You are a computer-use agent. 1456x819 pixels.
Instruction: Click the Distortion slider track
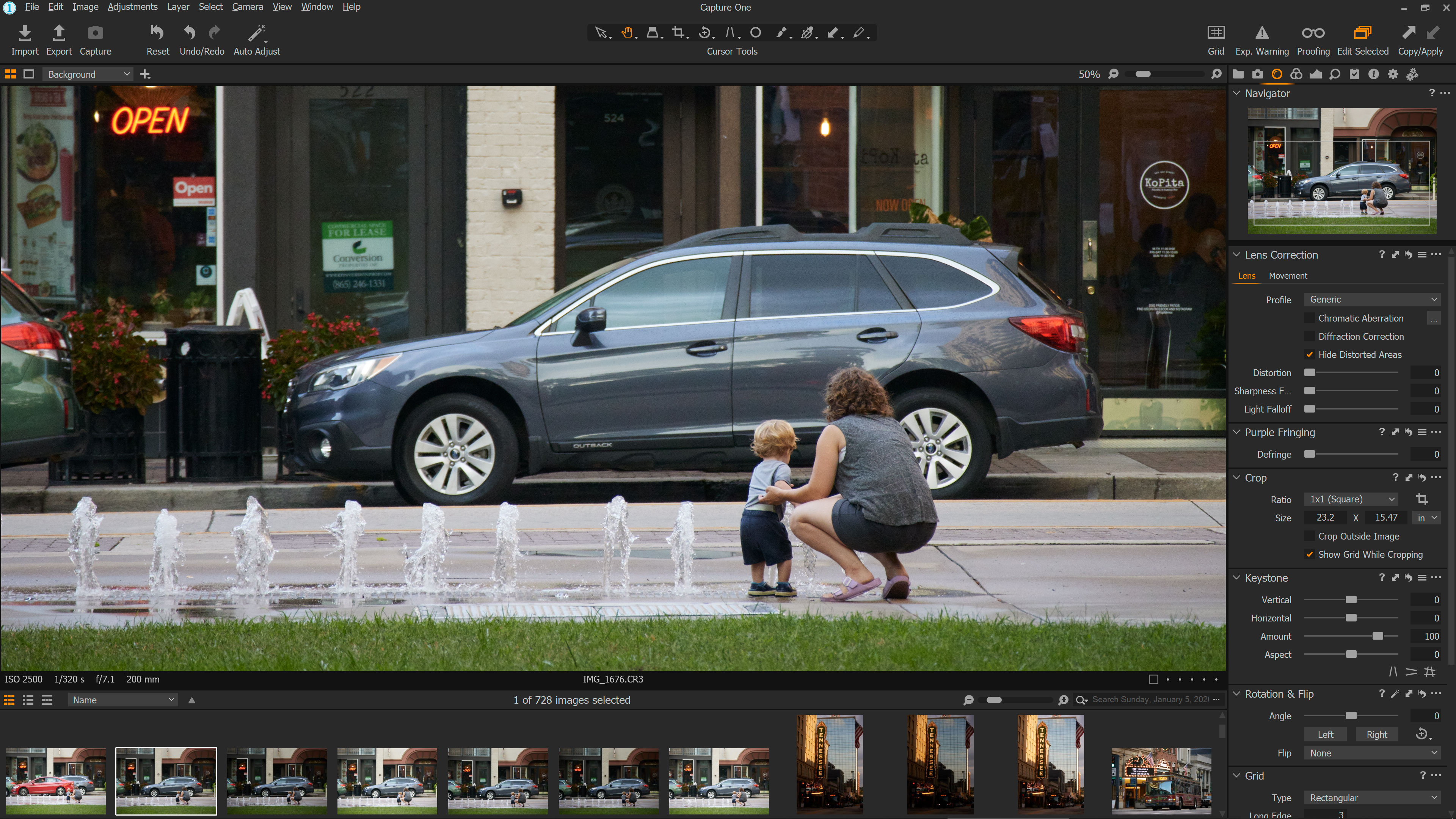click(x=1357, y=373)
